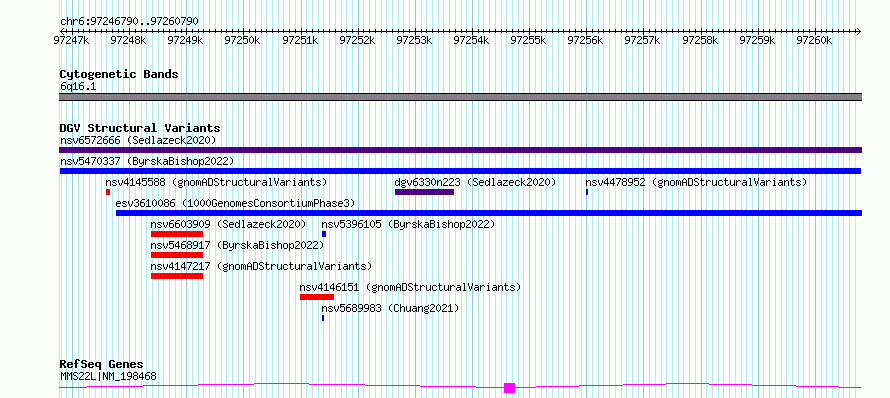
Task: Click the 97260k ruler tick label
Action: pyautogui.click(x=815, y=40)
